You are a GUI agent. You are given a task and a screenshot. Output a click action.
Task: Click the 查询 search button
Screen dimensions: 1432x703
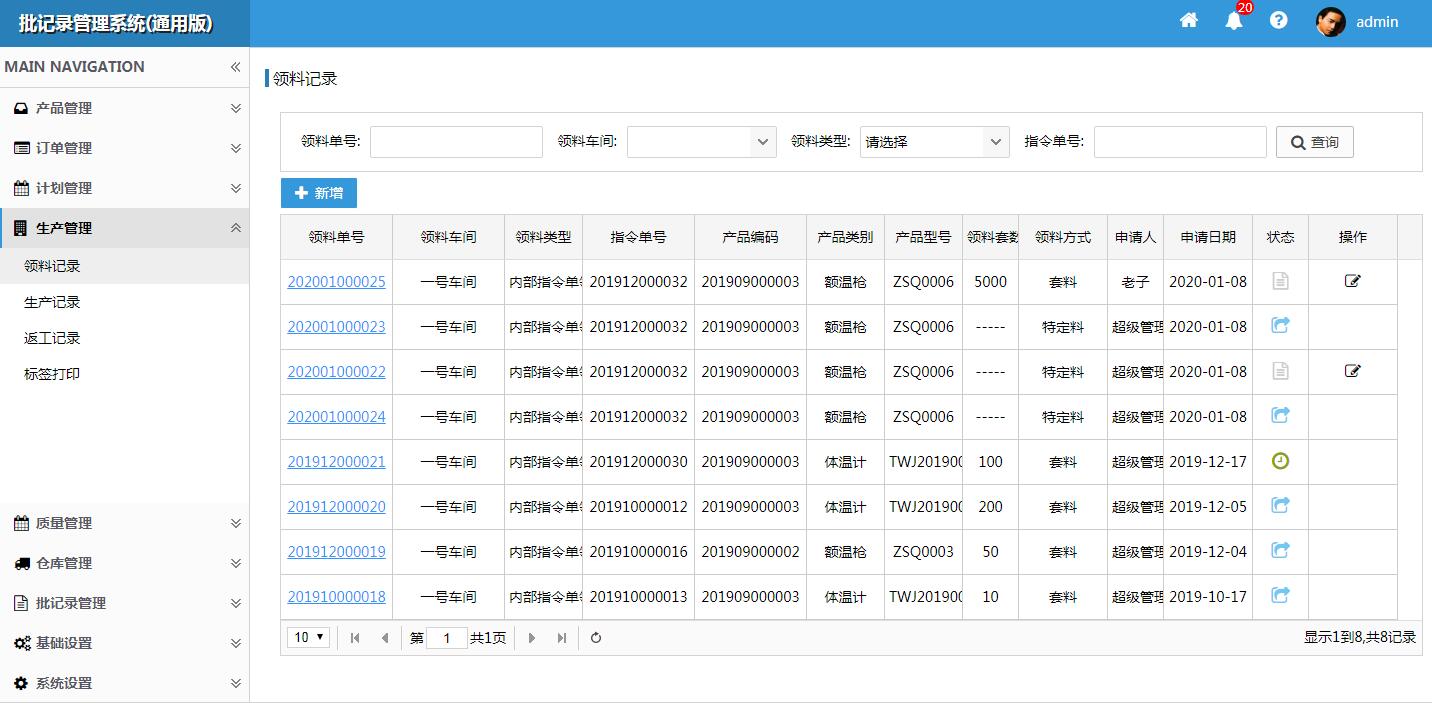tap(1315, 142)
